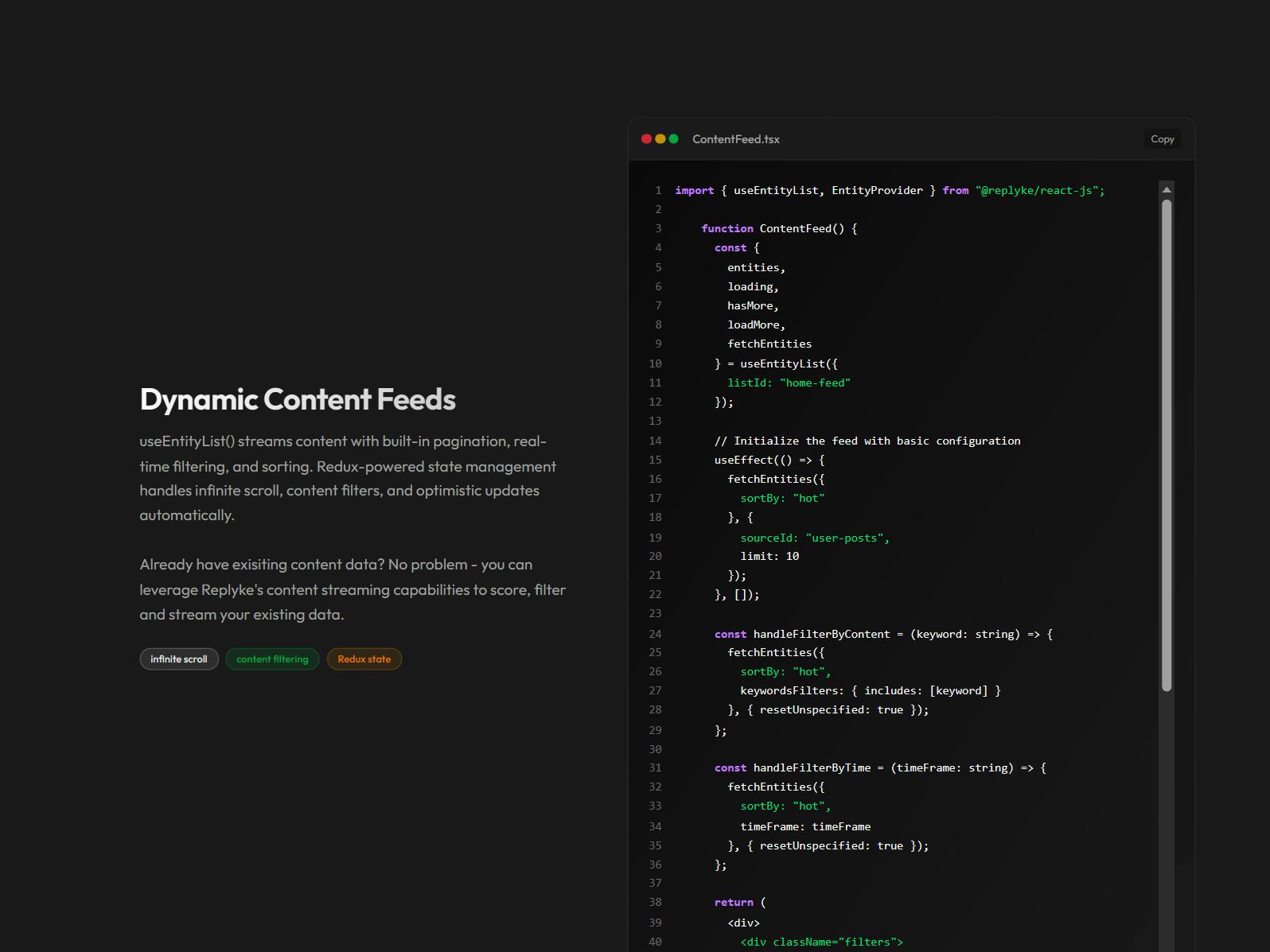Select the 'infinite scroll' tag

(x=179, y=659)
